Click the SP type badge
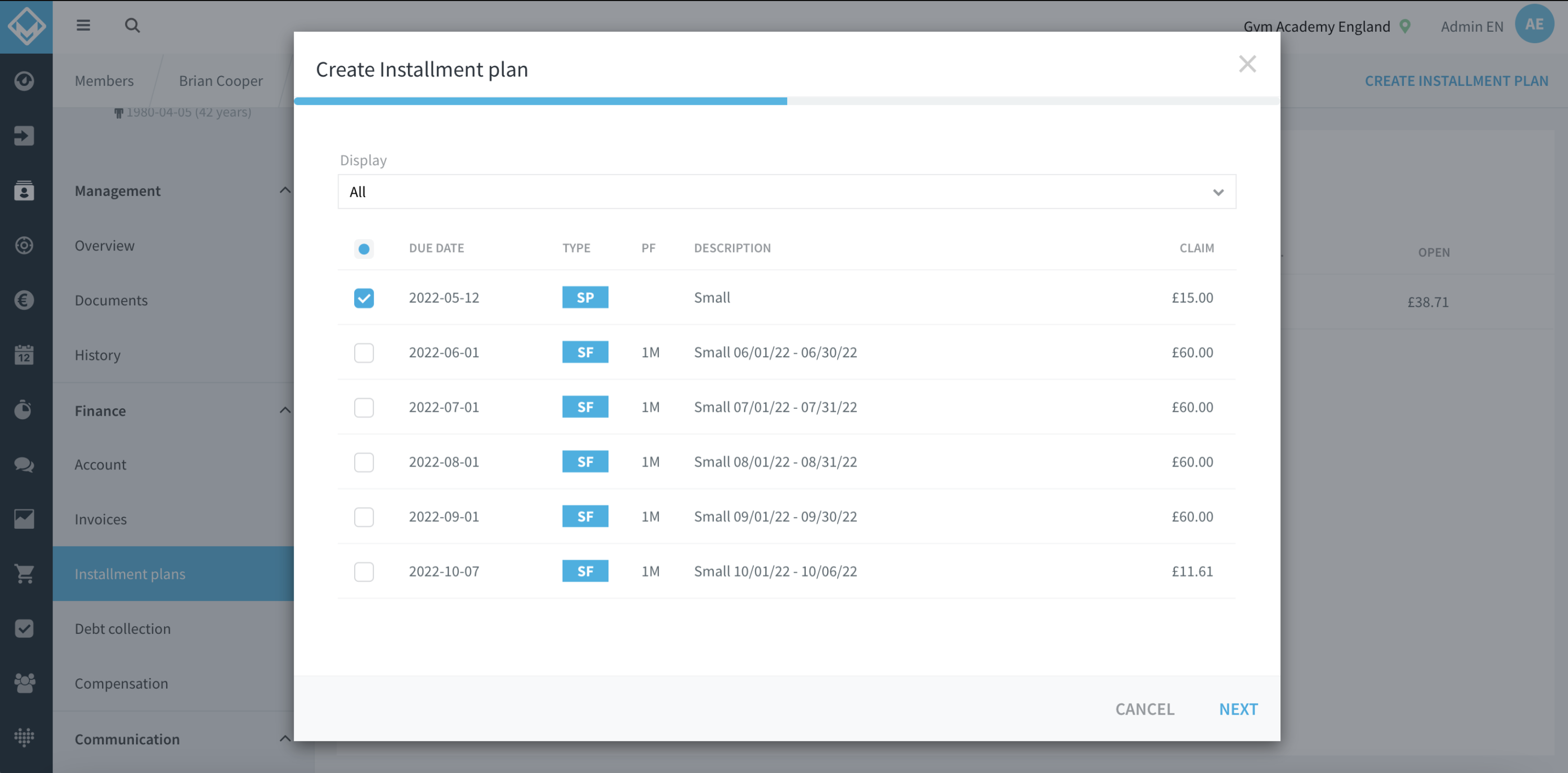 point(585,297)
